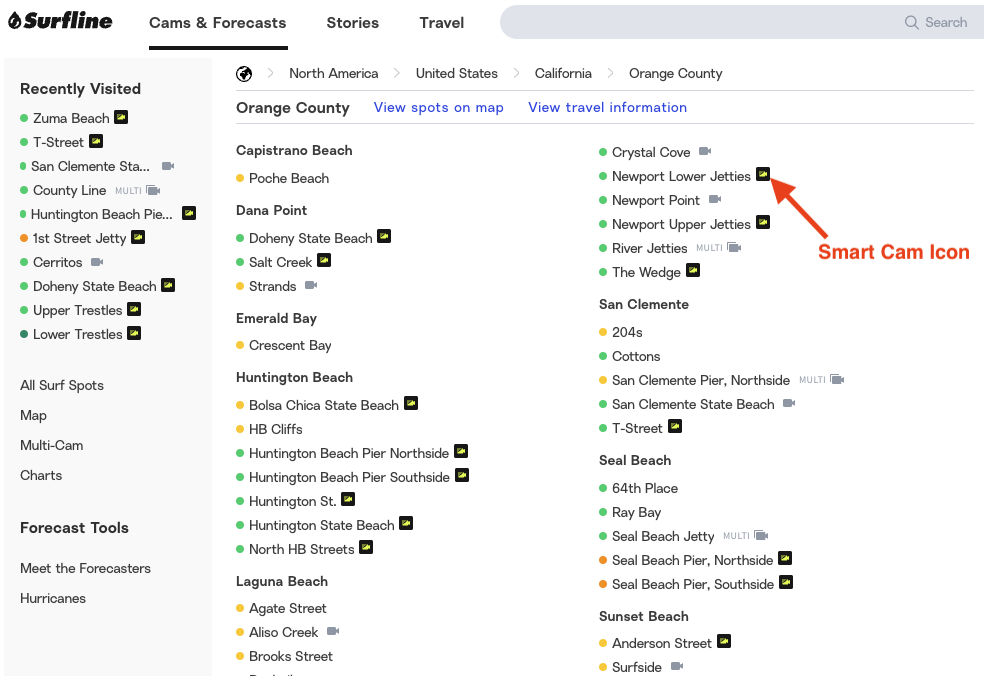Image resolution: width=984 pixels, height=681 pixels.
Task: Open Seal Beach Pier, Northside spot
Action: [692, 560]
